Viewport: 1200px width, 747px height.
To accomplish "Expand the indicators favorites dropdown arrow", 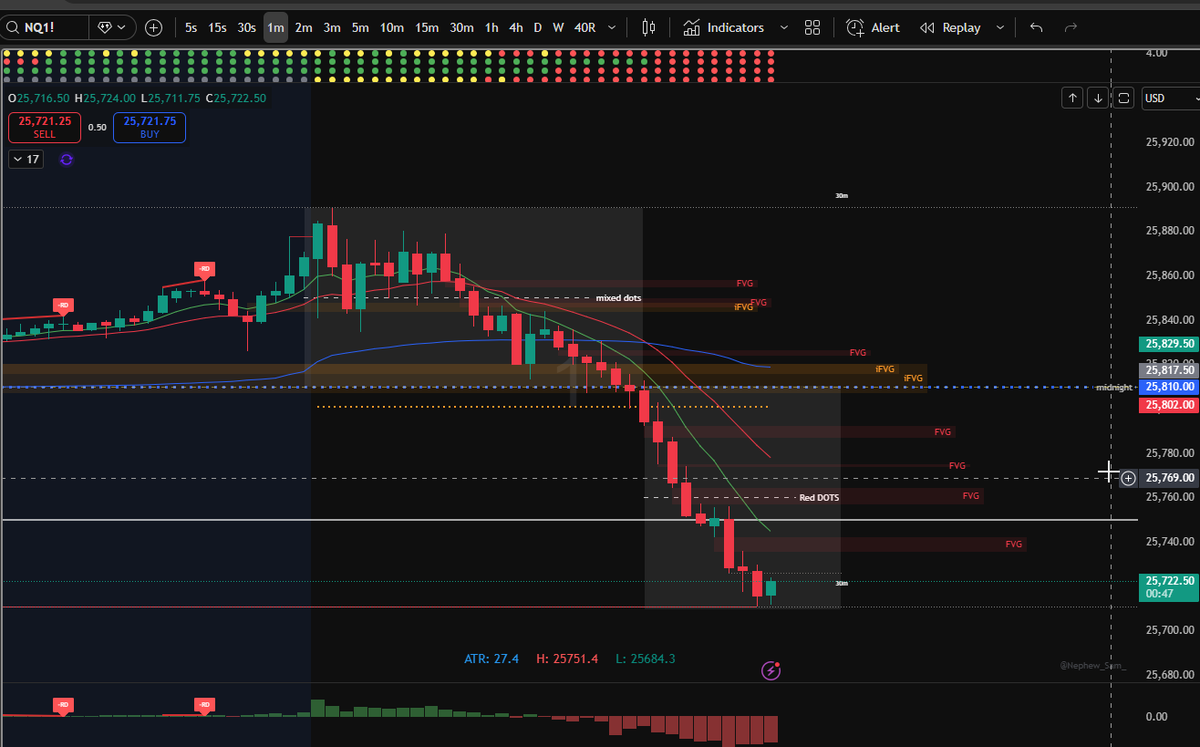I will (x=783, y=28).
